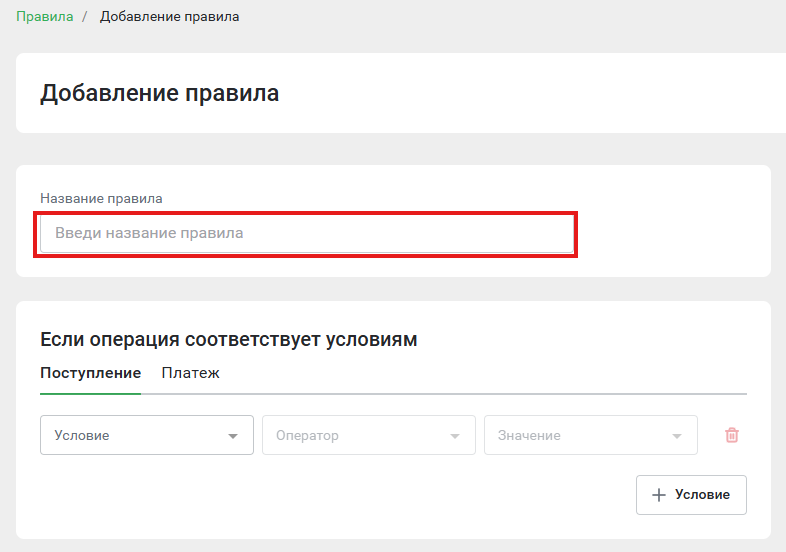Click the Введи название правила placeholder text

pyautogui.click(x=149, y=233)
